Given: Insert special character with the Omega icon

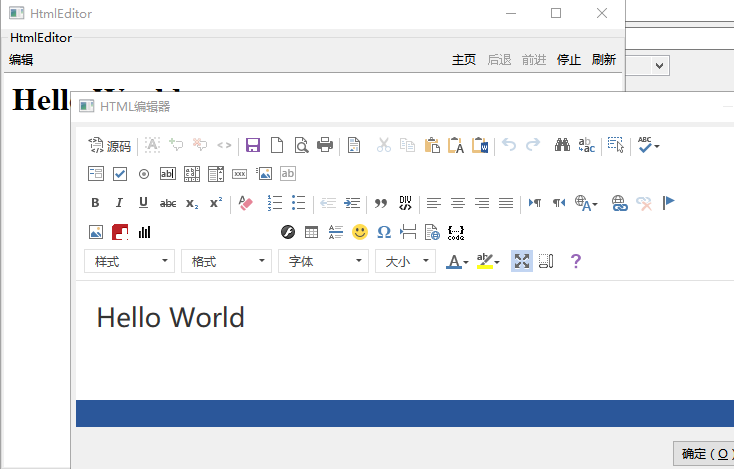Looking at the screenshot, I should [384, 232].
